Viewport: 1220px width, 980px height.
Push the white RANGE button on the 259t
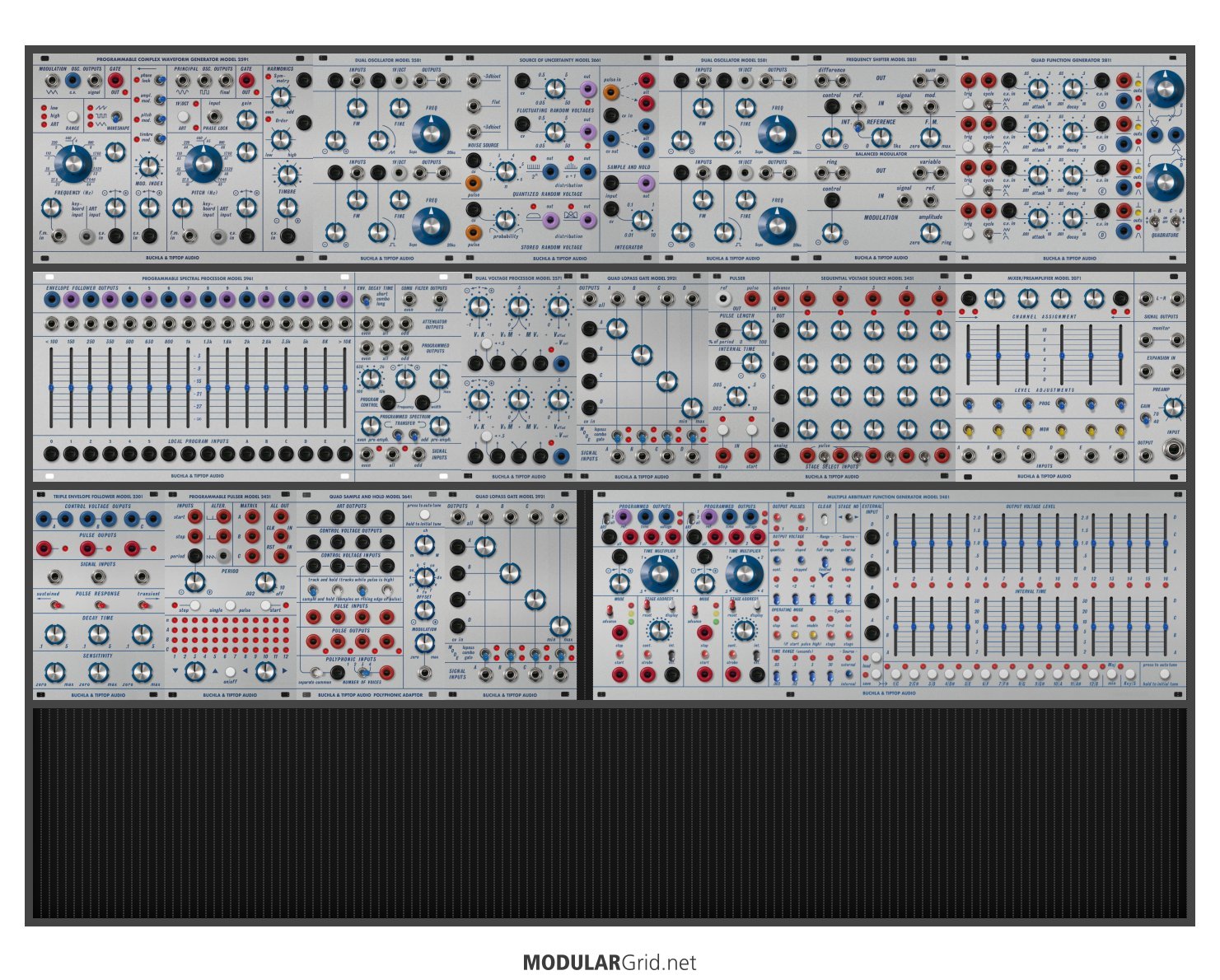click(x=72, y=116)
